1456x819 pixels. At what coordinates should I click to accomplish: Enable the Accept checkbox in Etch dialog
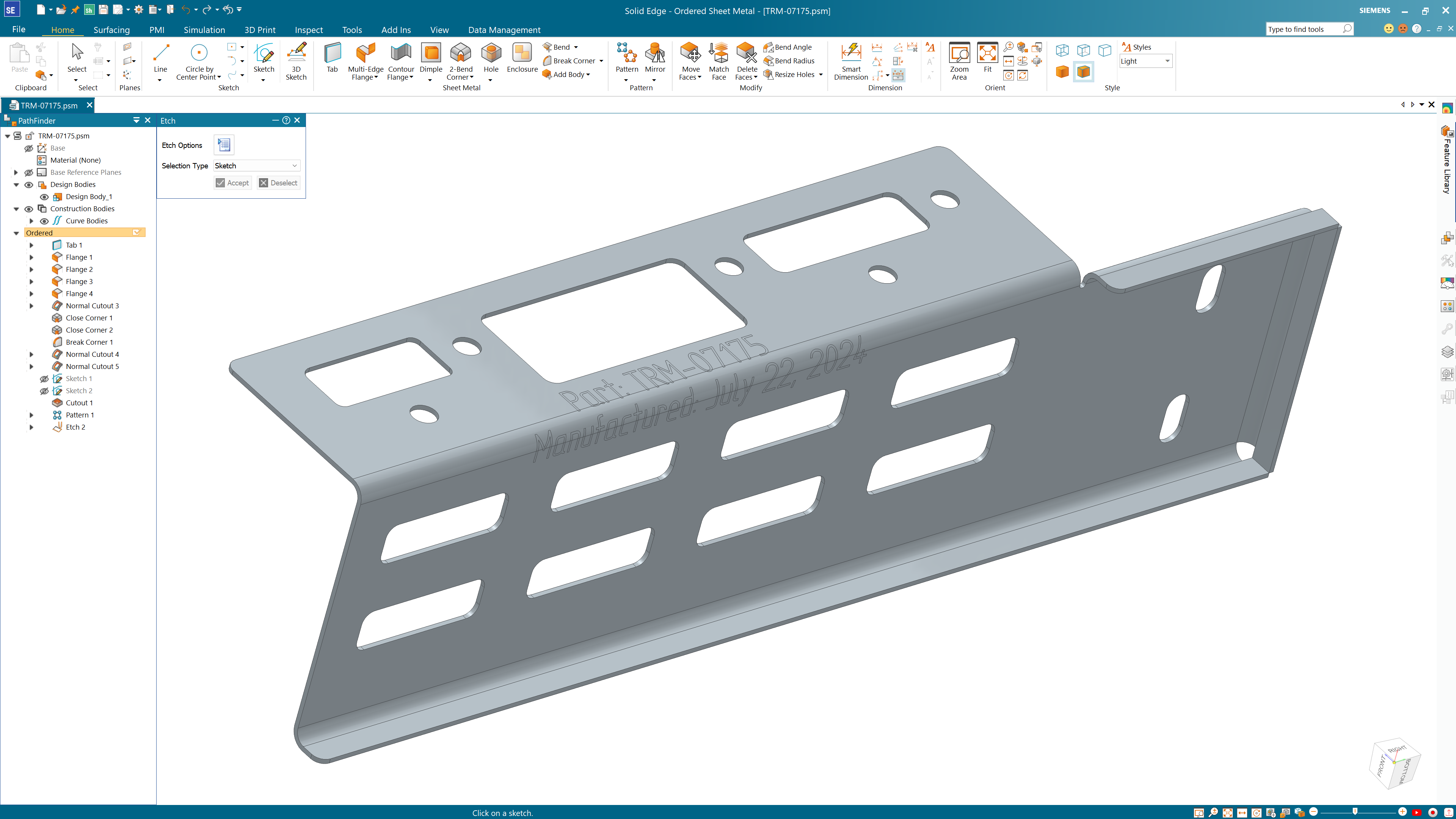click(x=220, y=182)
